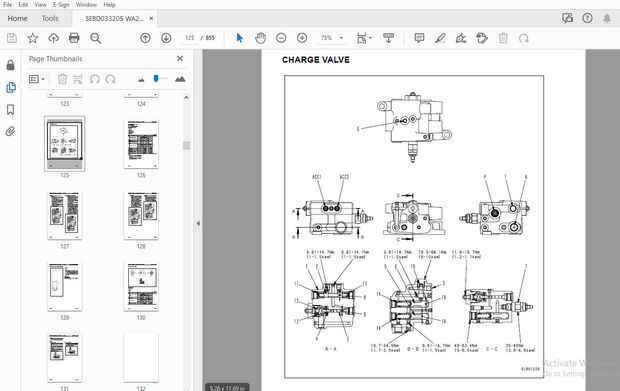The height and width of the screenshot is (391, 620).
Task: Select page 126 thumbnail
Action: pyautogui.click(x=141, y=144)
